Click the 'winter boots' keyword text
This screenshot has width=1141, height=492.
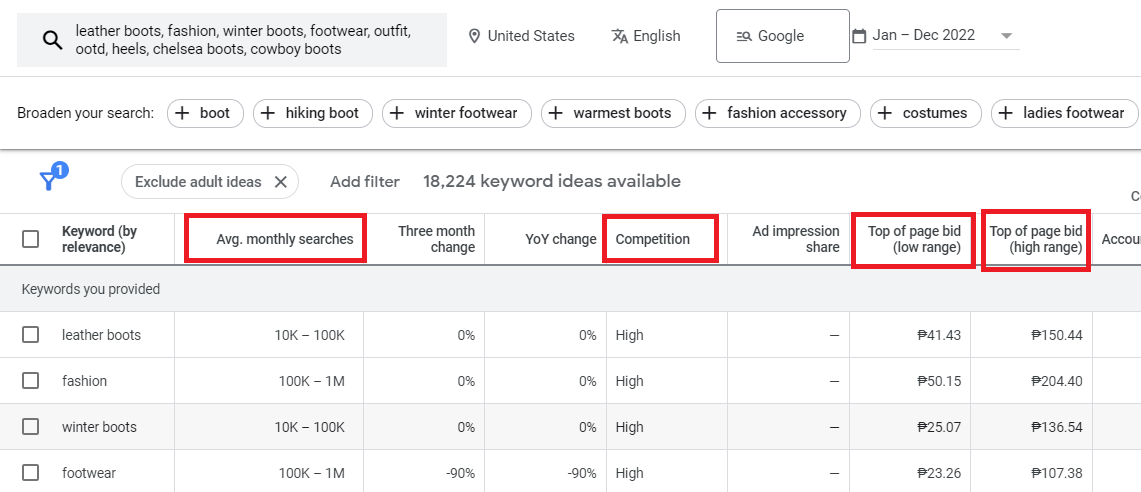pos(99,426)
